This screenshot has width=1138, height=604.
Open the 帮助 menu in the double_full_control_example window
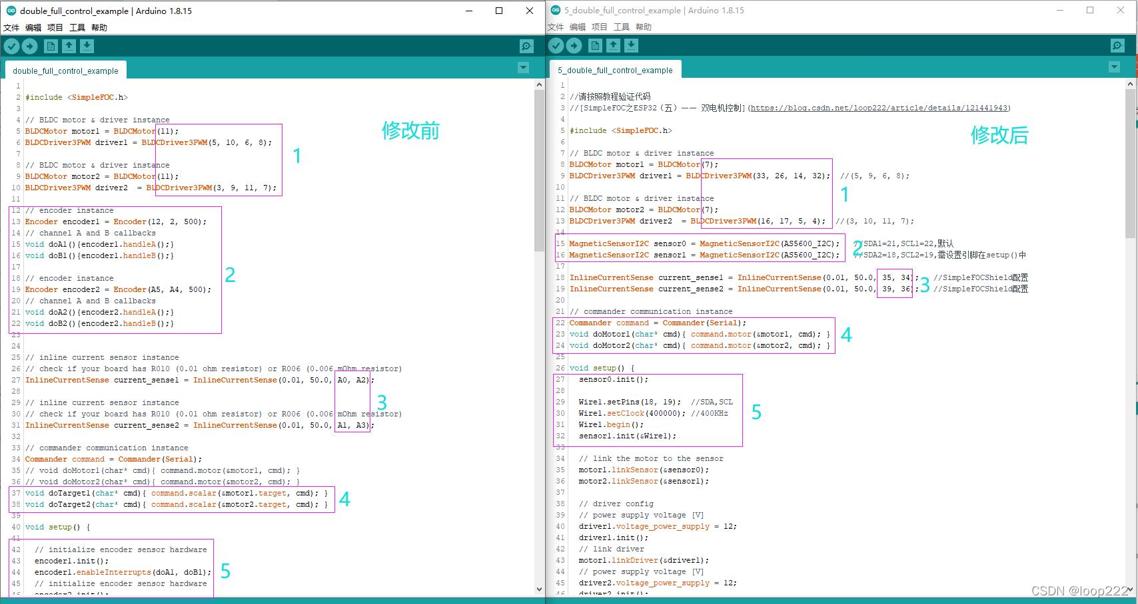click(99, 28)
